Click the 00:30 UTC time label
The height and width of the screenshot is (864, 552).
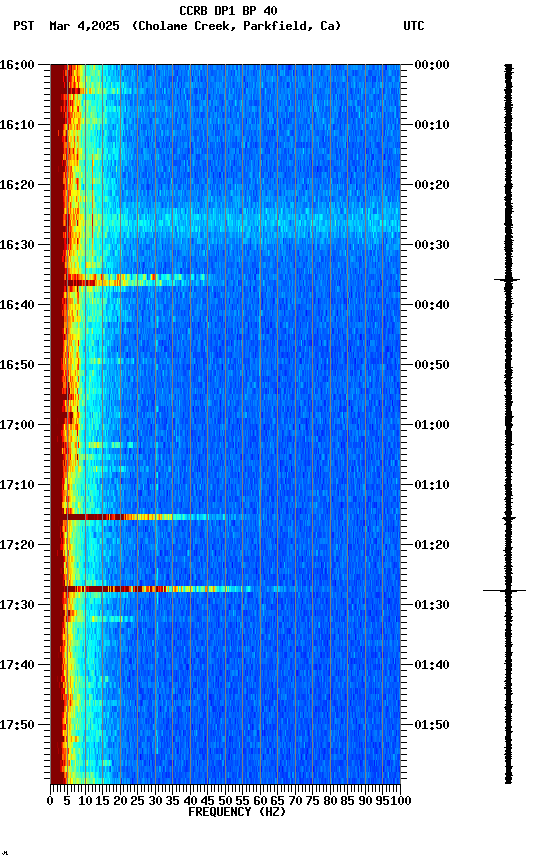[x=432, y=245]
